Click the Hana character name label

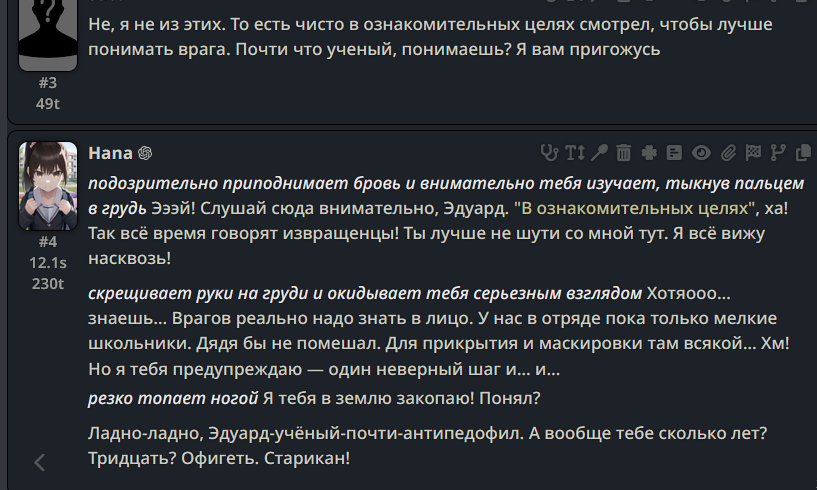pyautogui.click(x=110, y=153)
